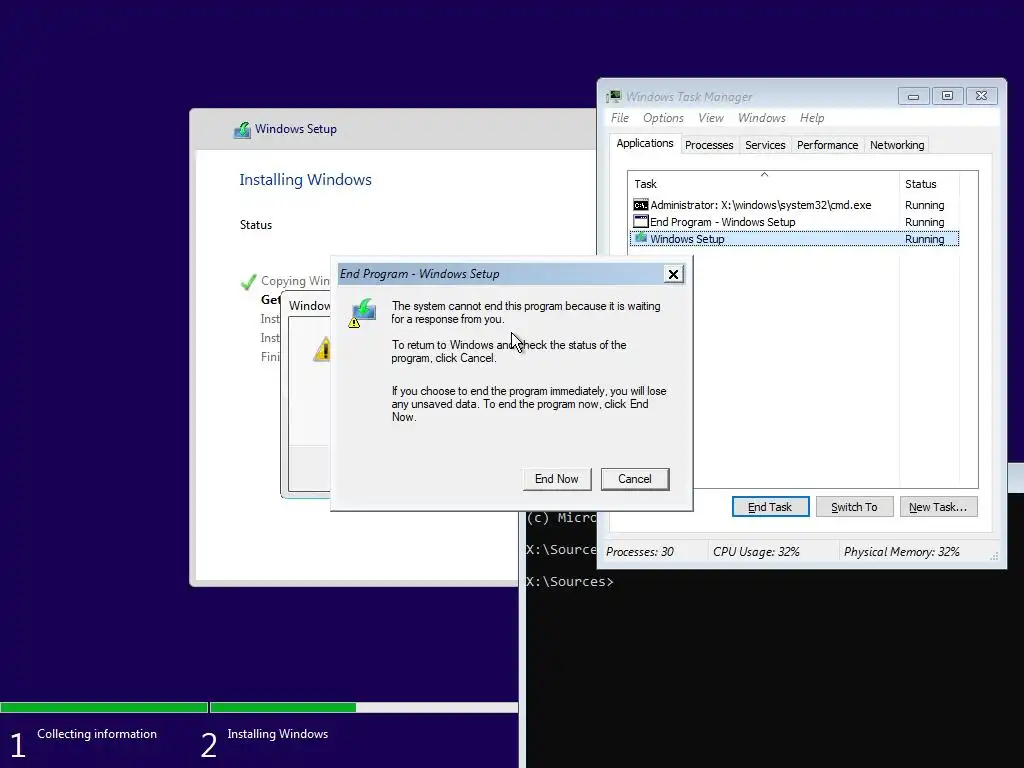The image size is (1024, 768).
Task: Select the Windows Setup task row
Action: [794, 239]
